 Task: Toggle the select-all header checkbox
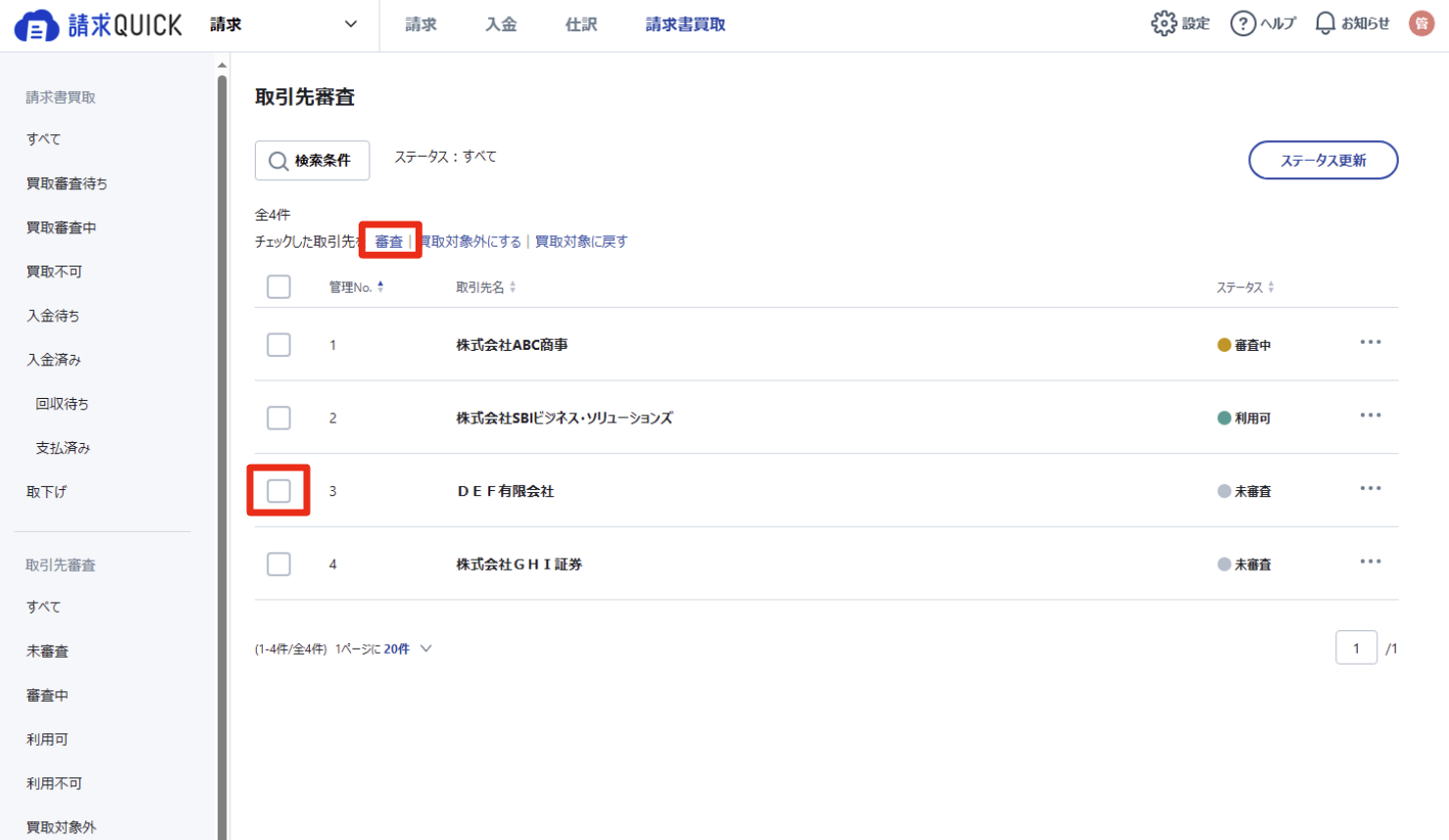click(x=278, y=286)
